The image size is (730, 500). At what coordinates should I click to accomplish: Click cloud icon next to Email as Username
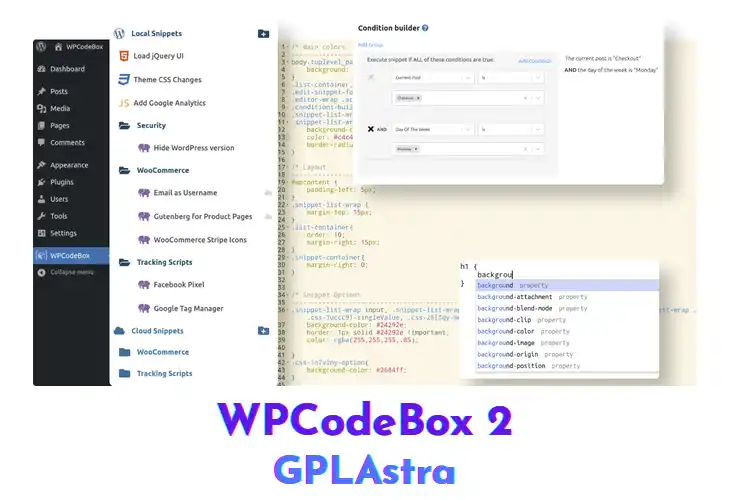pyautogui.click(x=268, y=193)
